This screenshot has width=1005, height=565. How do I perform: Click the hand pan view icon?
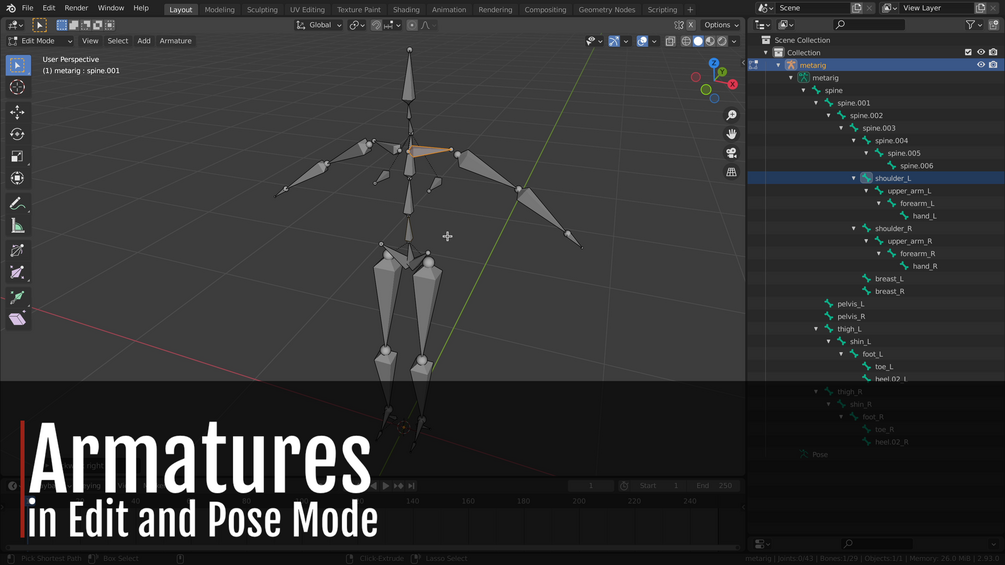tap(731, 134)
